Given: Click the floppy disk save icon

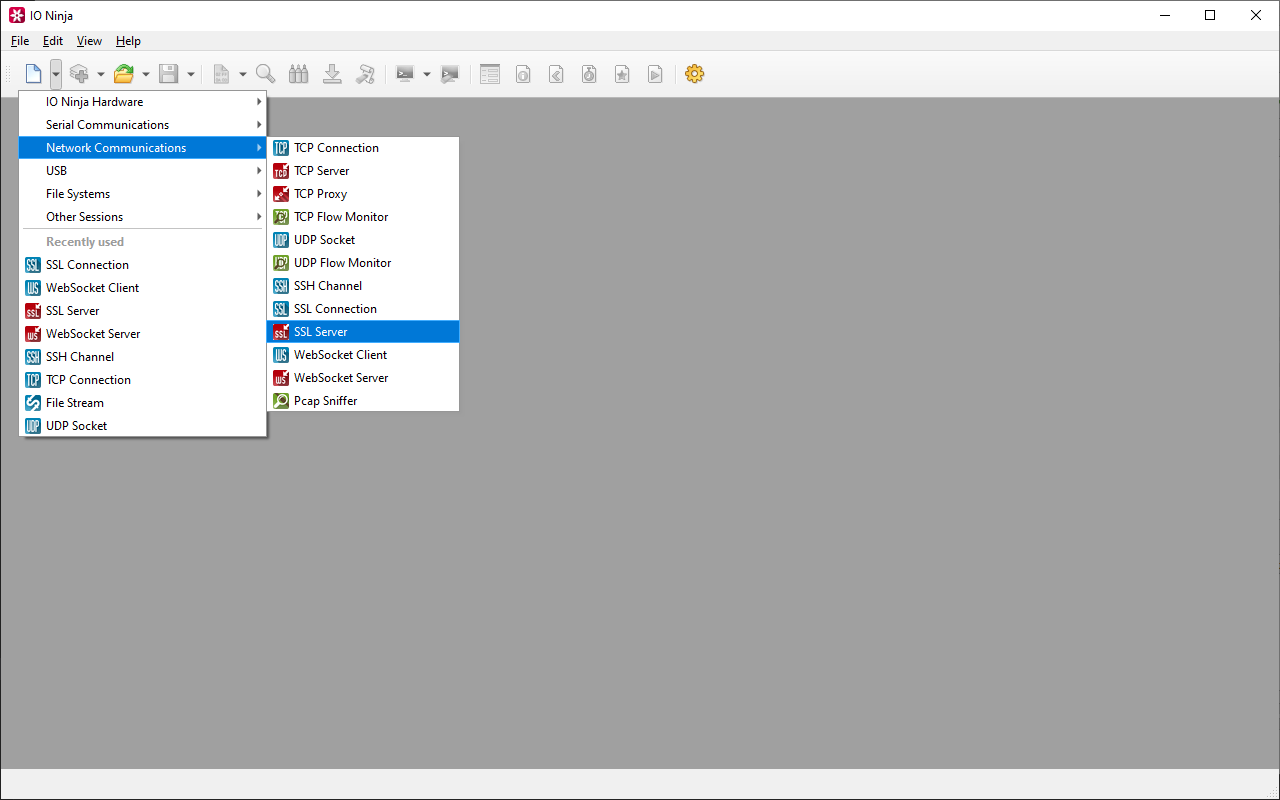Looking at the screenshot, I should 169,74.
